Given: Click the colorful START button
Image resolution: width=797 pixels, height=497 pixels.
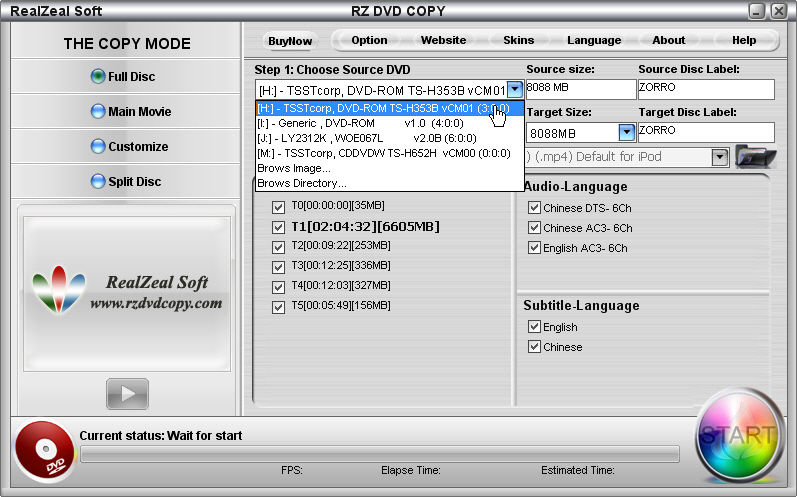Looking at the screenshot, I should [x=739, y=436].
